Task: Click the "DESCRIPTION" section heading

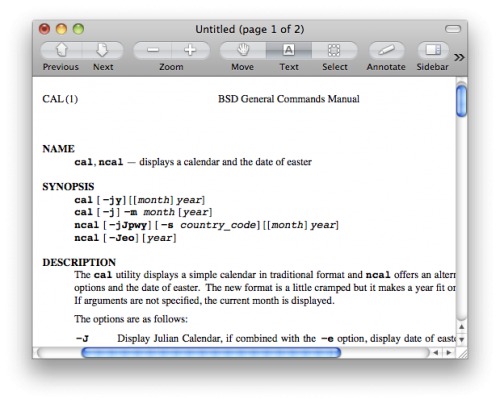Action: 79,262
